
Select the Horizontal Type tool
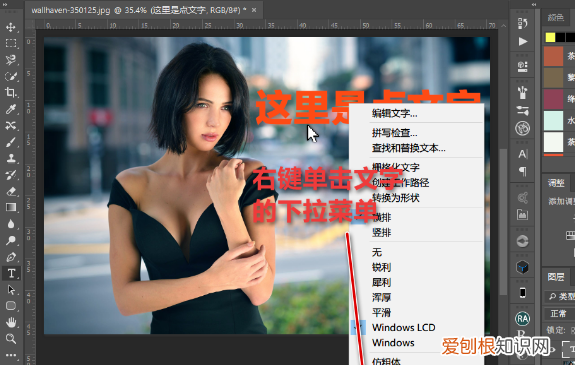coord(11,273)
